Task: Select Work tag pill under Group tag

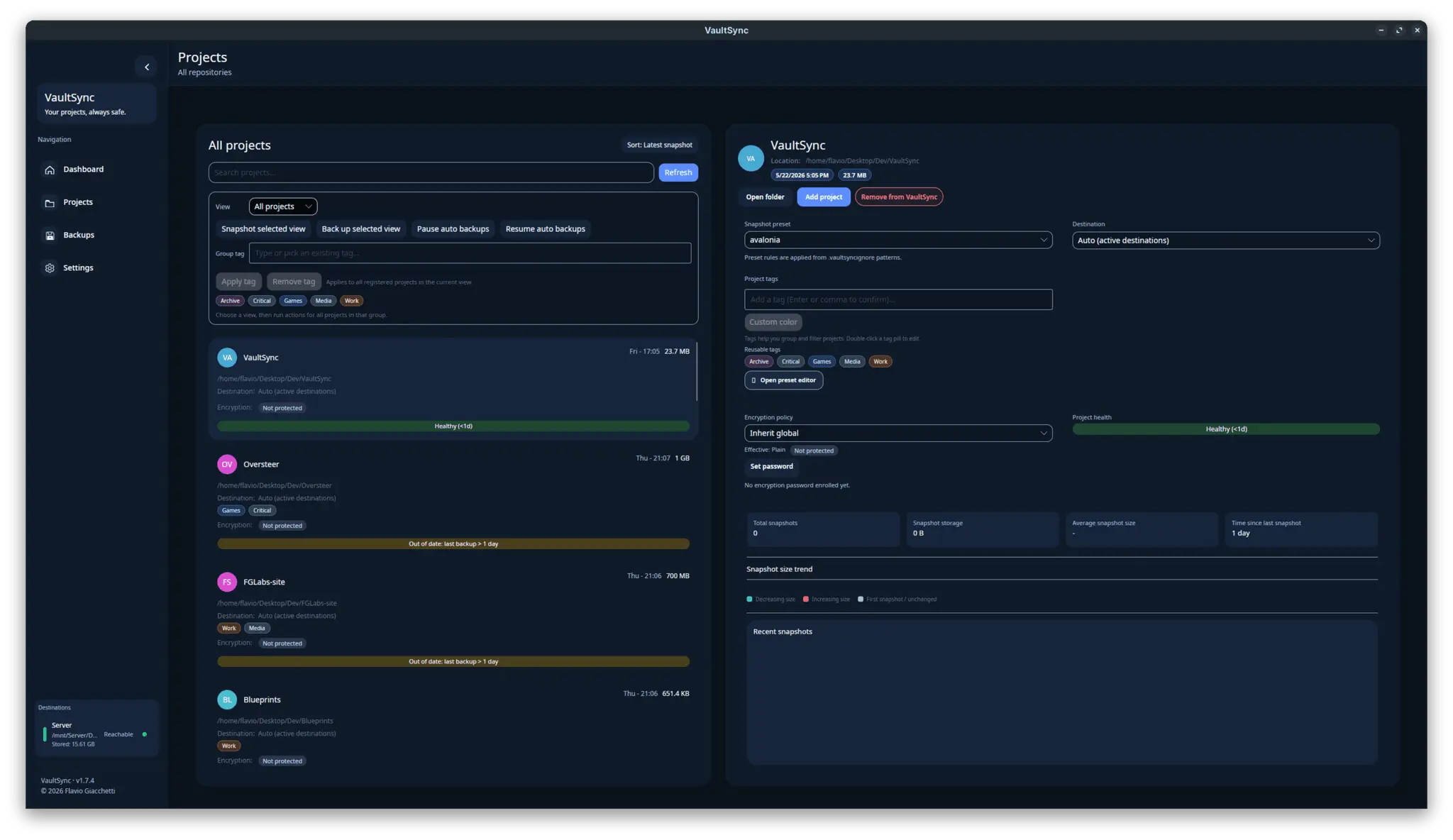Action: tap(352, 301)
